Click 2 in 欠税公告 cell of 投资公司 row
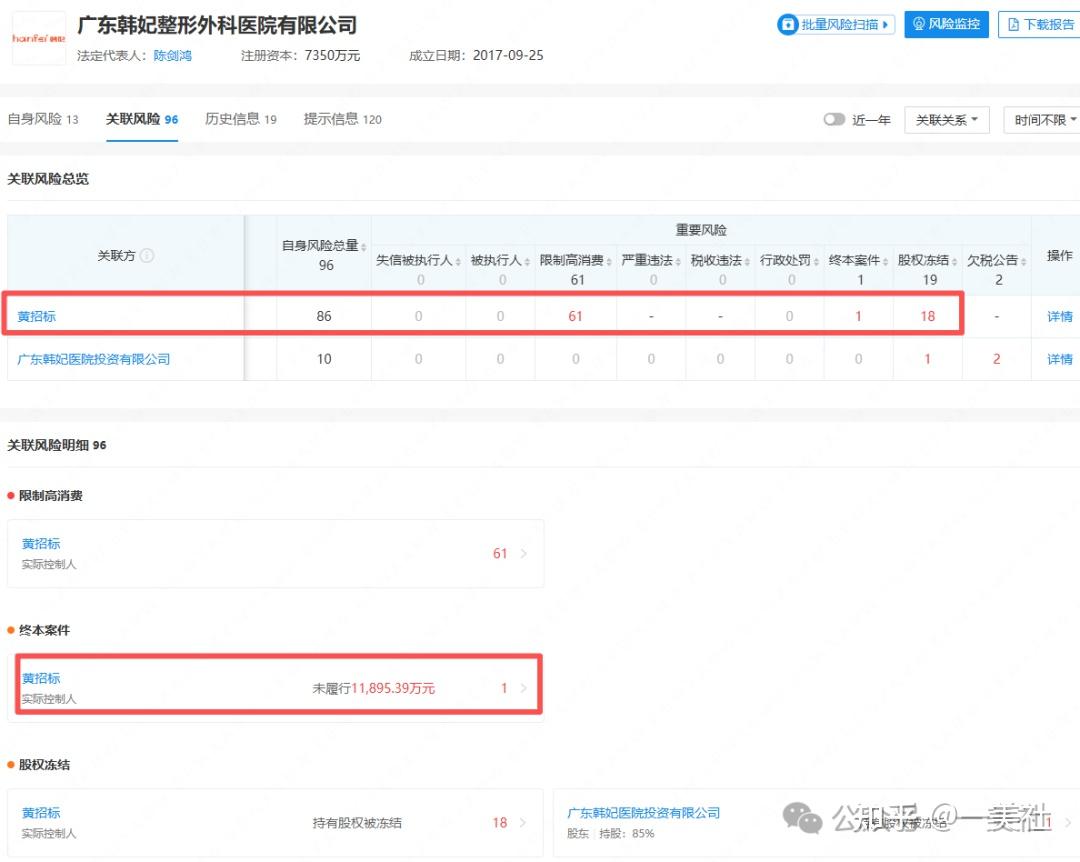The image size is (1080, 862). [996, 359]
